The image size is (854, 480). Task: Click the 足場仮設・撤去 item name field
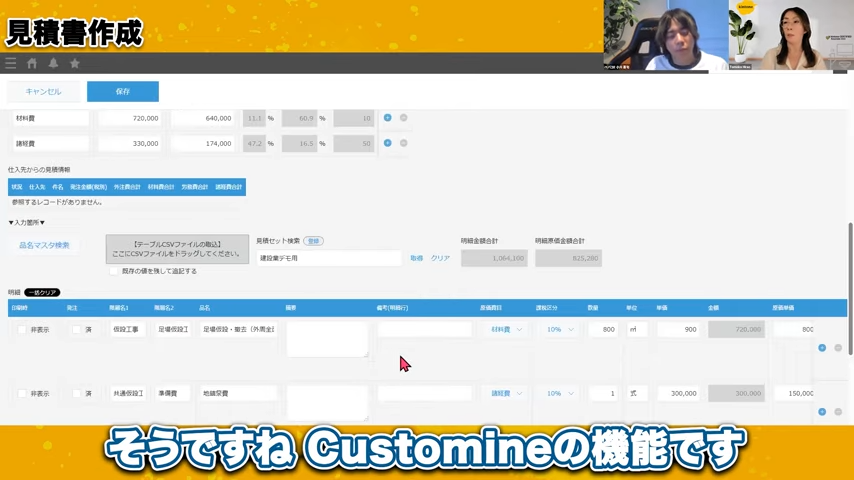click(239, 330)
